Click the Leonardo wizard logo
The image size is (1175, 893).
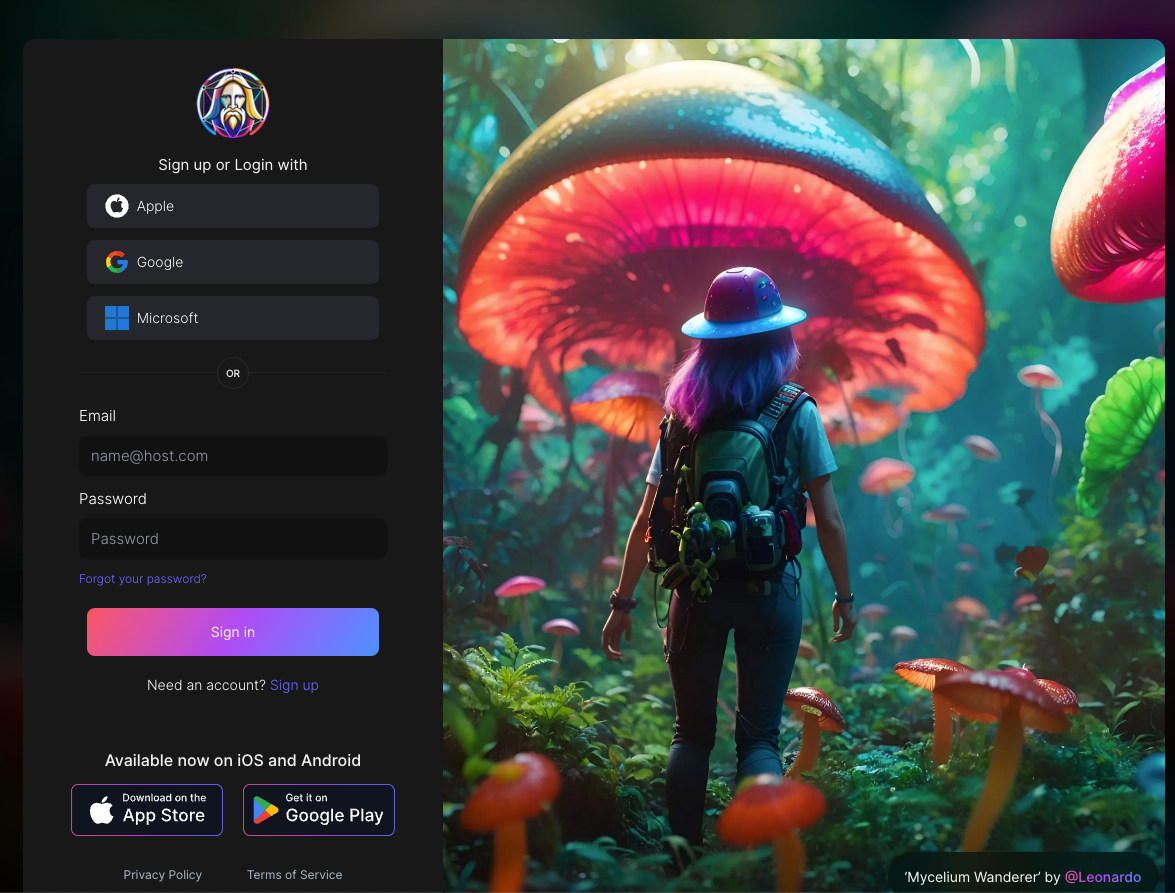233,103
